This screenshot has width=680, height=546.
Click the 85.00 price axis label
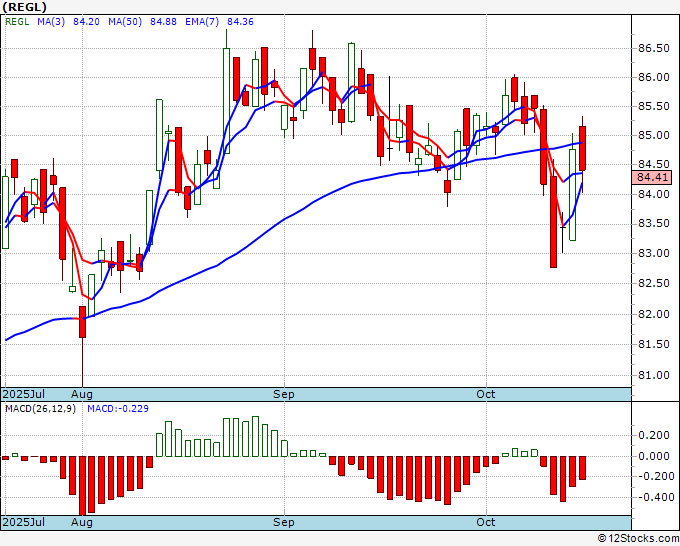654,136
